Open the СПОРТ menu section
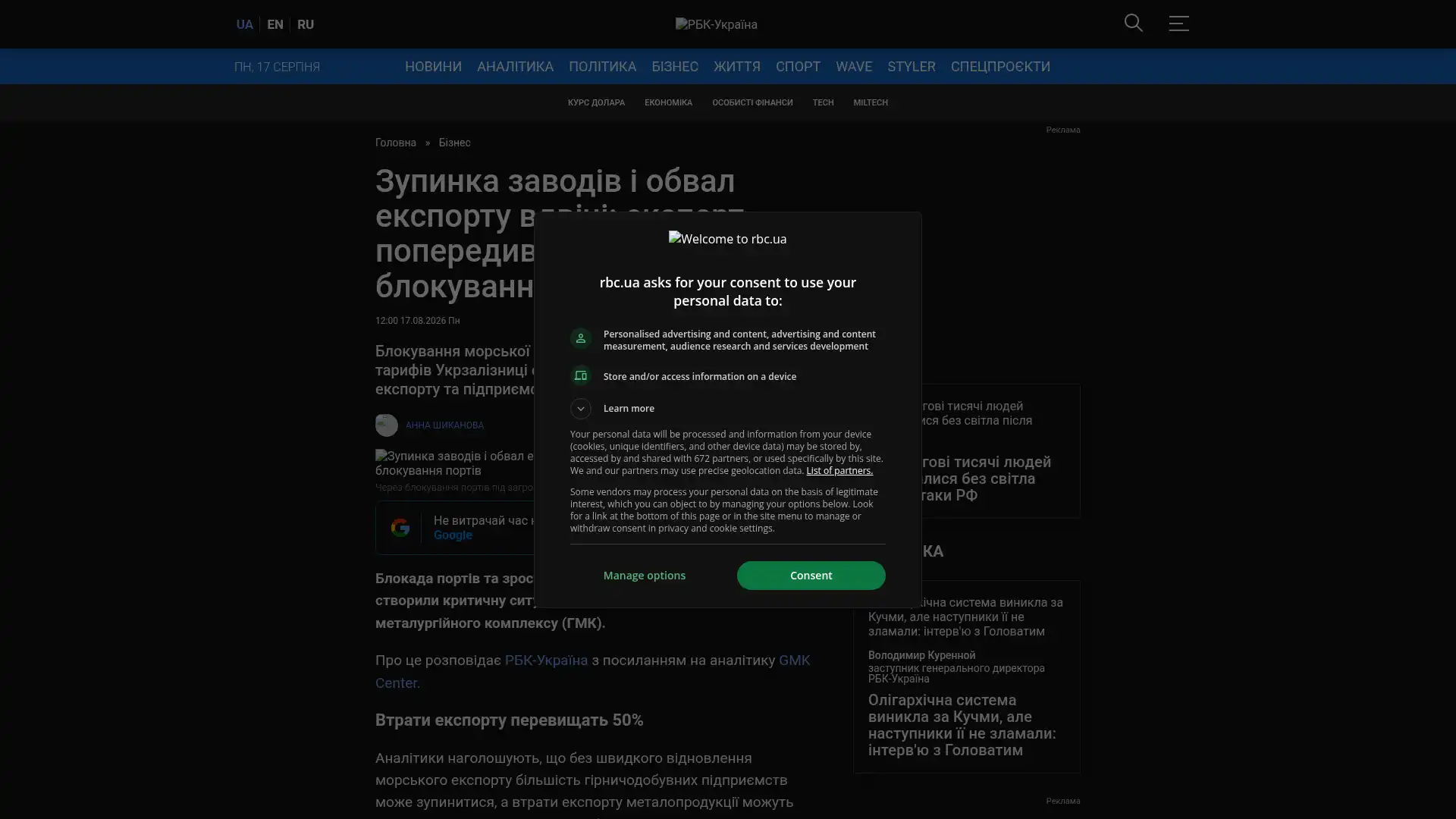1456x819 pixels. (x=798, y=67)
